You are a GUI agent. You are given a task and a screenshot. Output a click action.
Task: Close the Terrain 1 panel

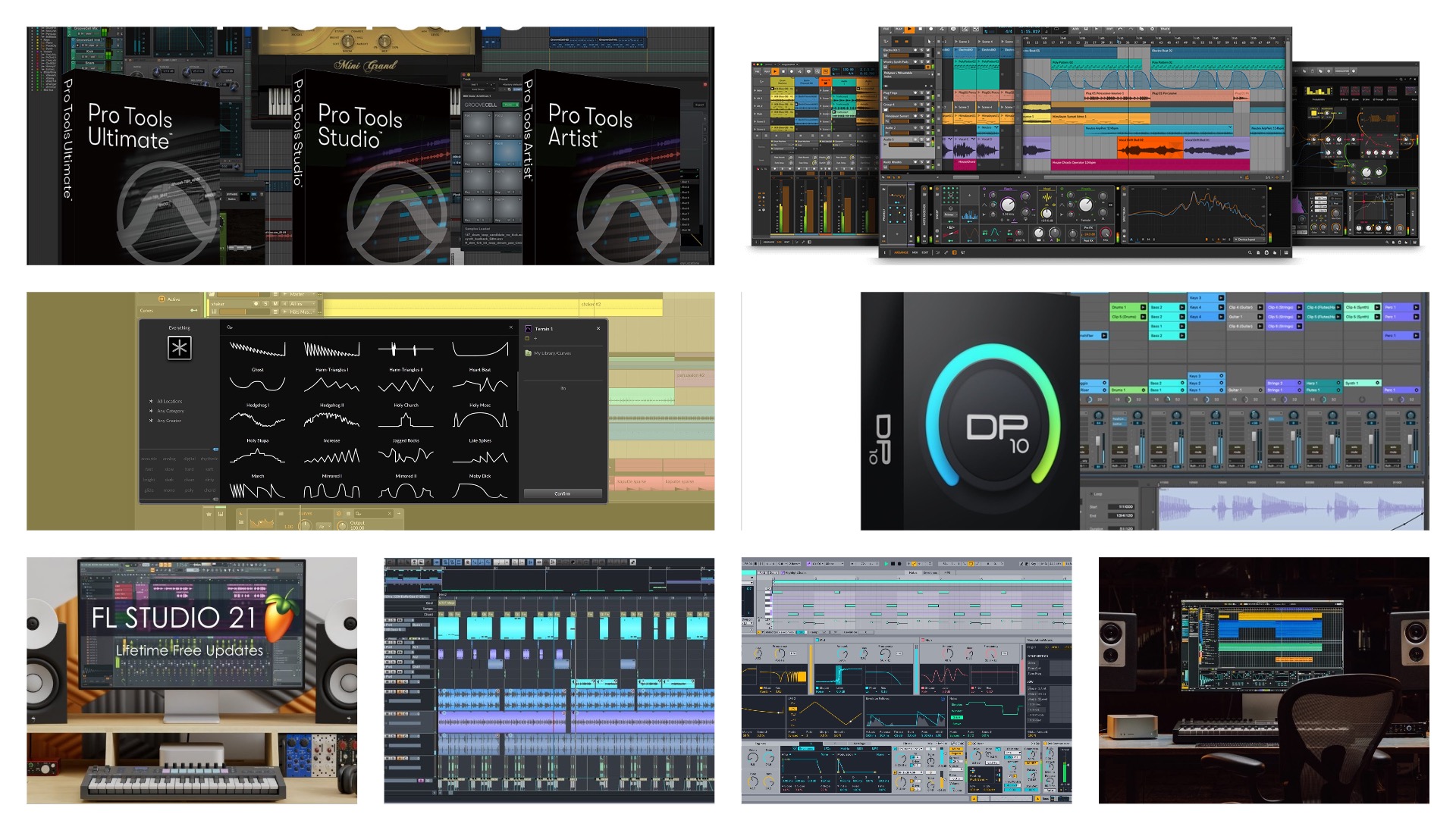pos(598,328)
